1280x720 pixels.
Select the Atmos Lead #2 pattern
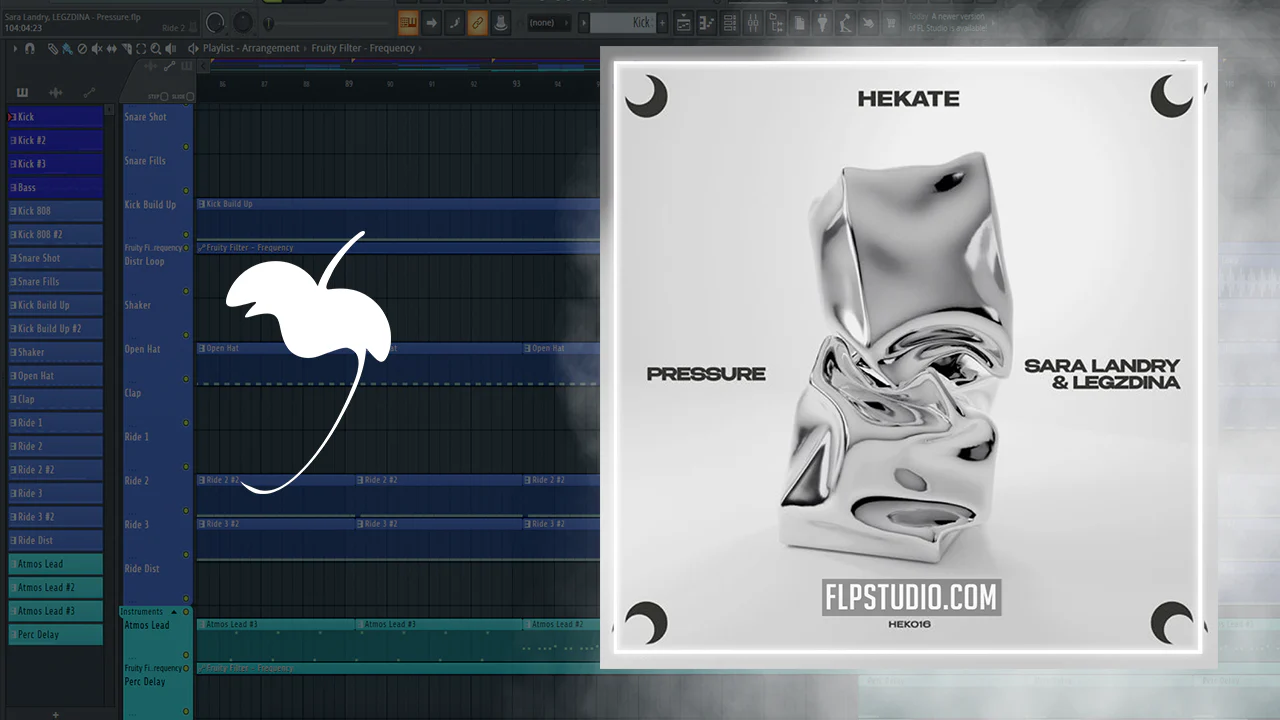coord(55,587)
